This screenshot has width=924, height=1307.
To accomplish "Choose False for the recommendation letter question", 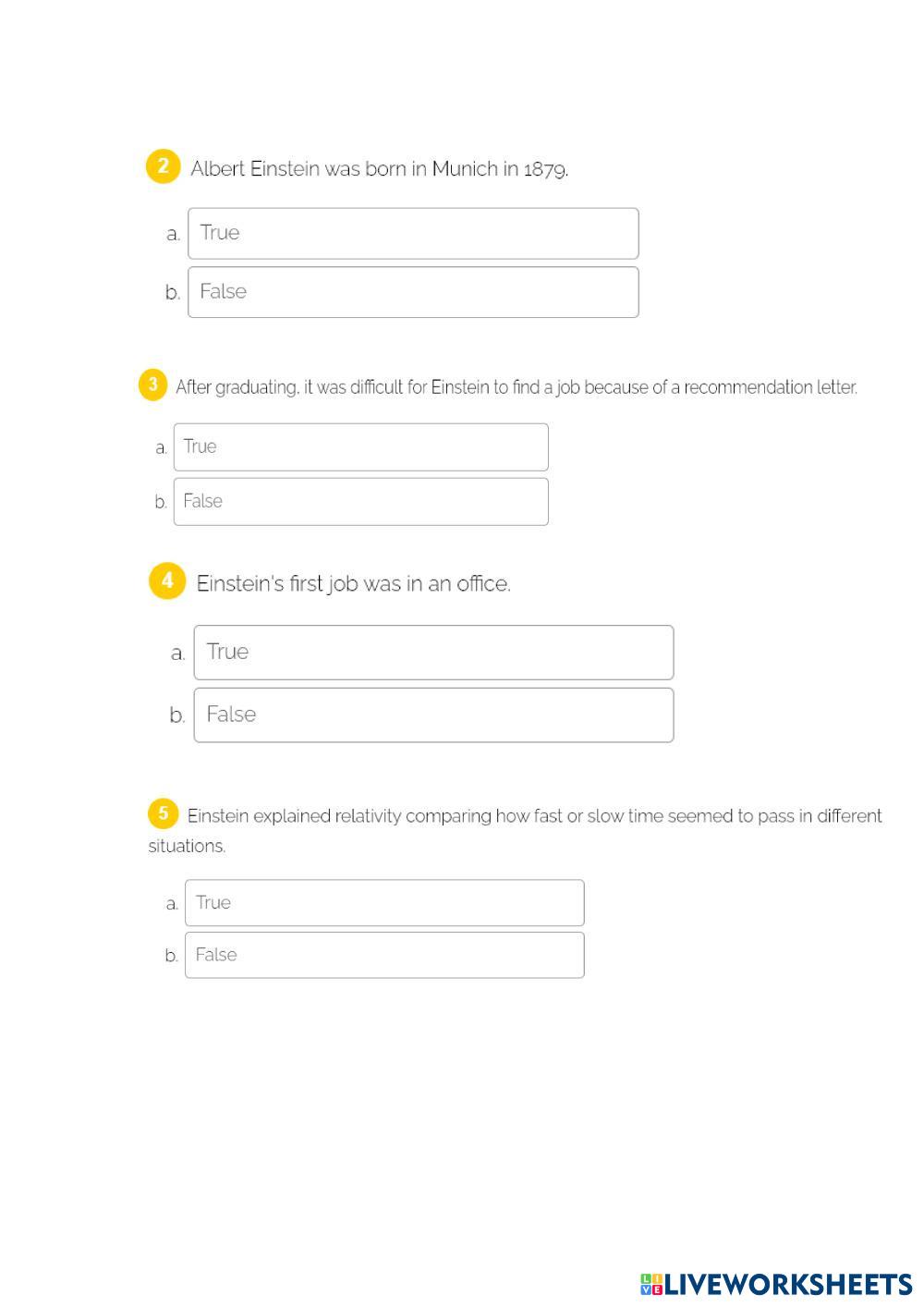I will click(360, 502).
